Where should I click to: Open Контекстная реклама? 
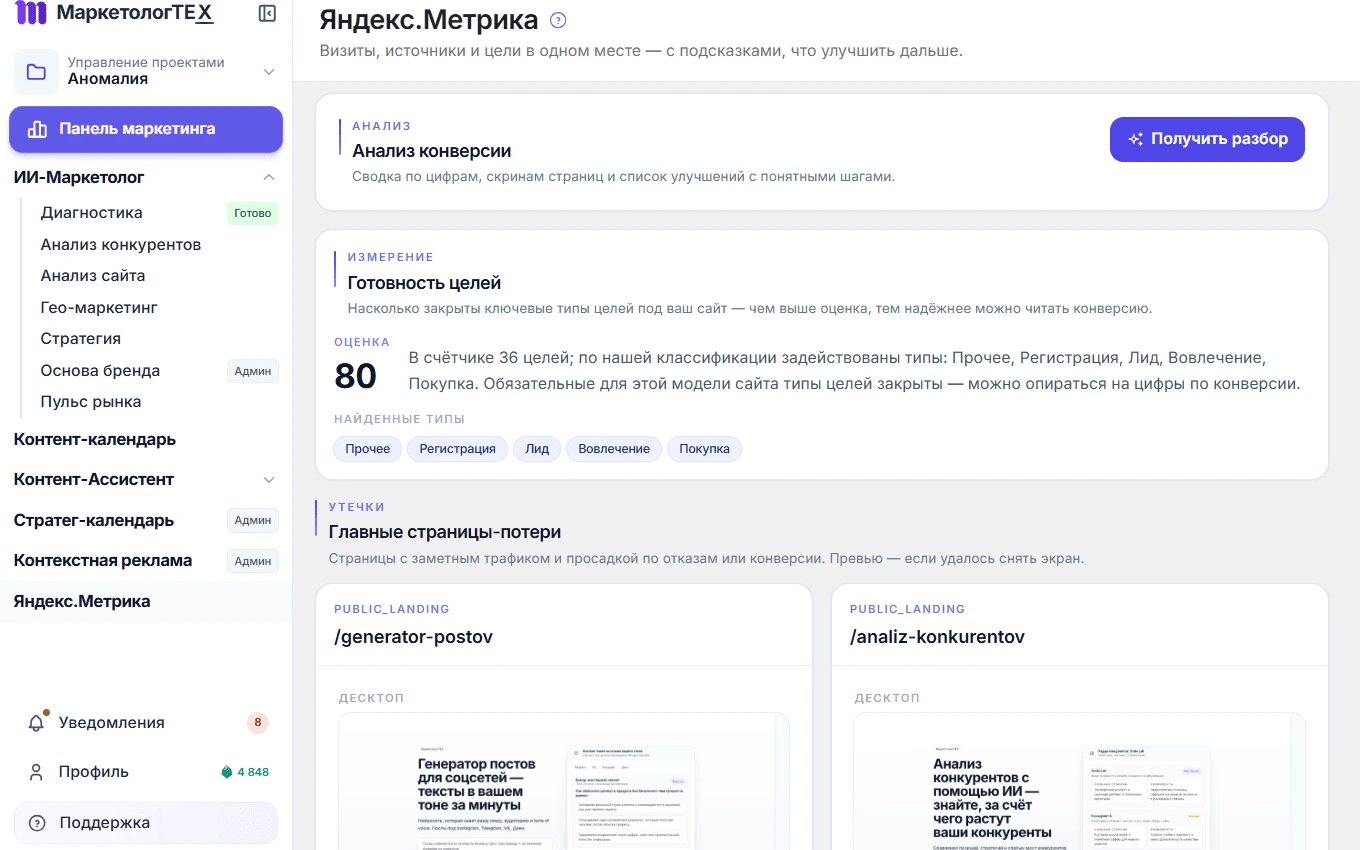pos(103,560)
